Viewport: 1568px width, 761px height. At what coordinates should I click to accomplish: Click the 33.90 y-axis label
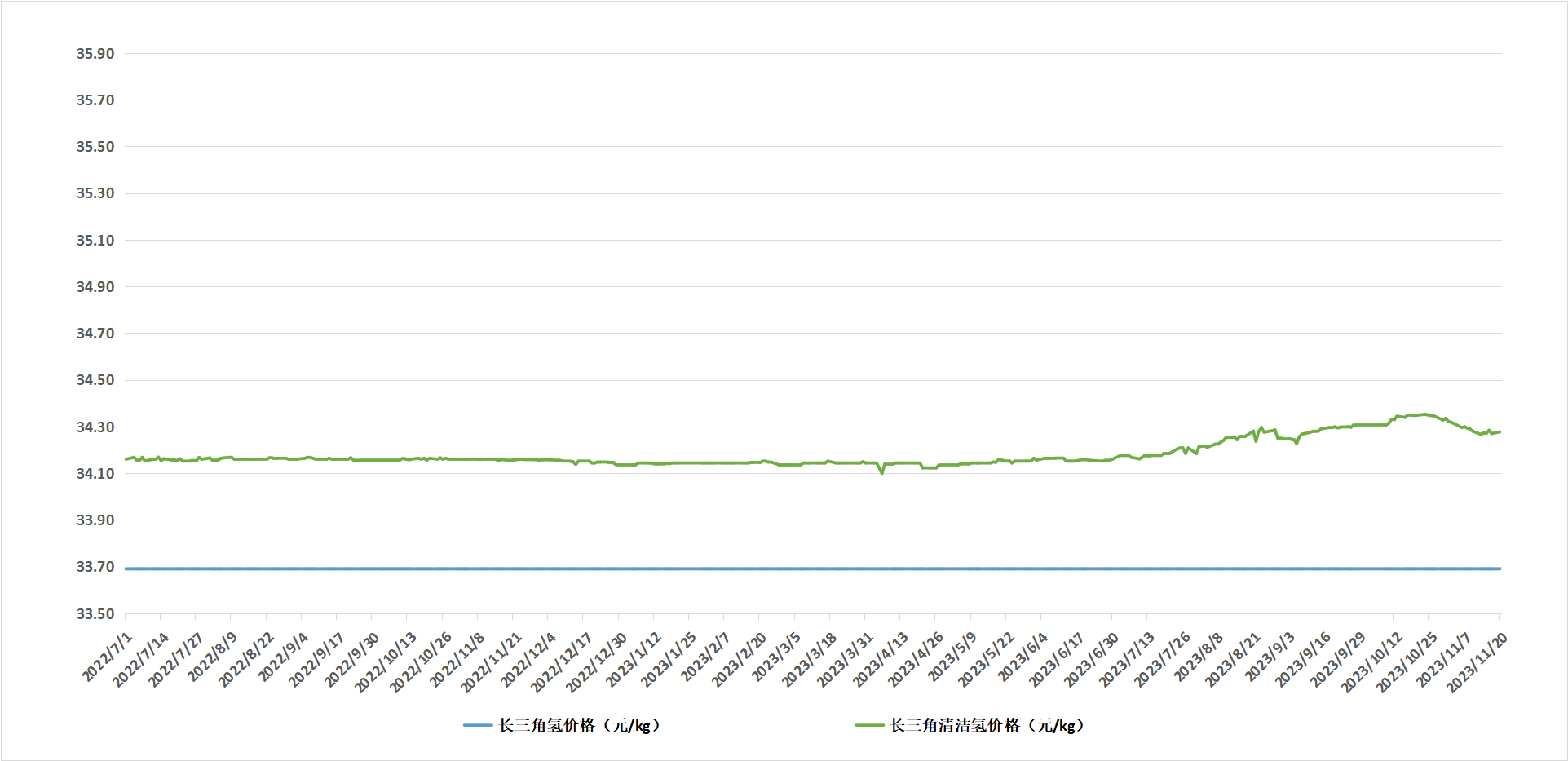point(95,520)
